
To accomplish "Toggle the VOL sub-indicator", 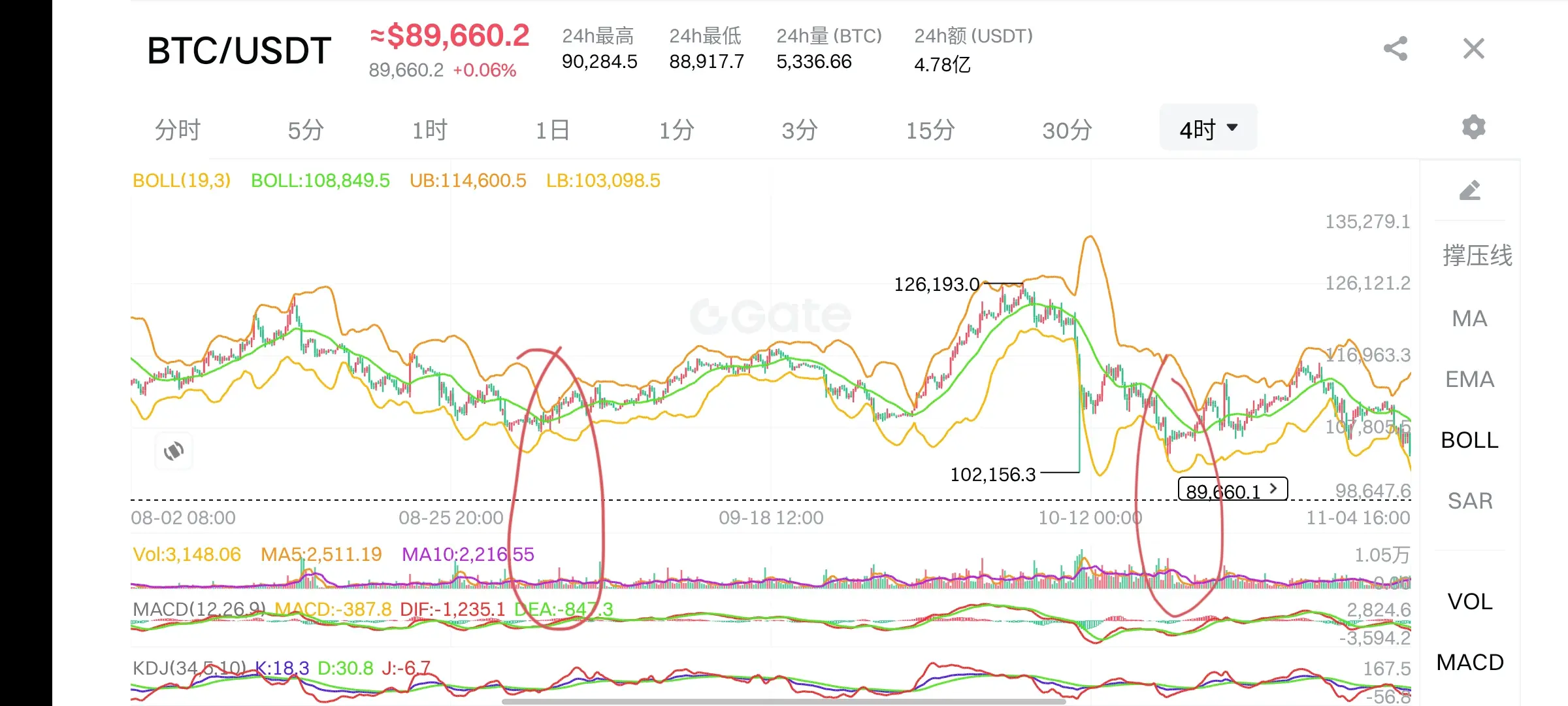I will [x=1469, y=601].
